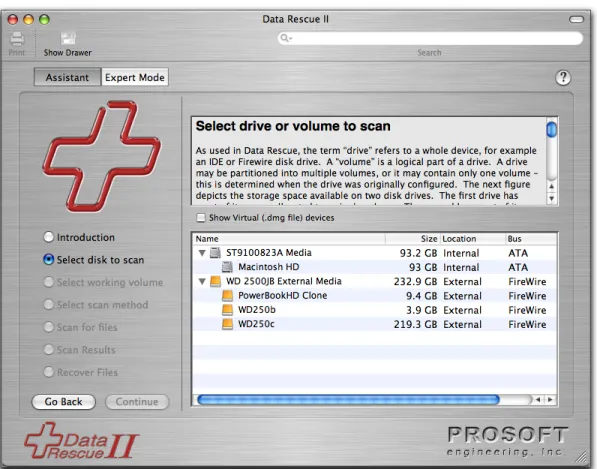
Task: Select the WD250c volume name
Action: click(256, 324)
